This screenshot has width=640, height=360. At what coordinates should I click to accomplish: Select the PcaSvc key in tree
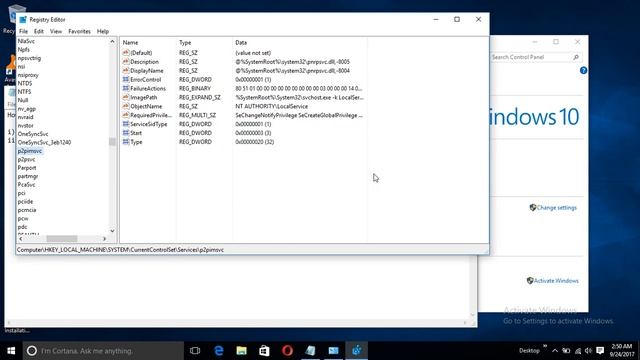26,184
